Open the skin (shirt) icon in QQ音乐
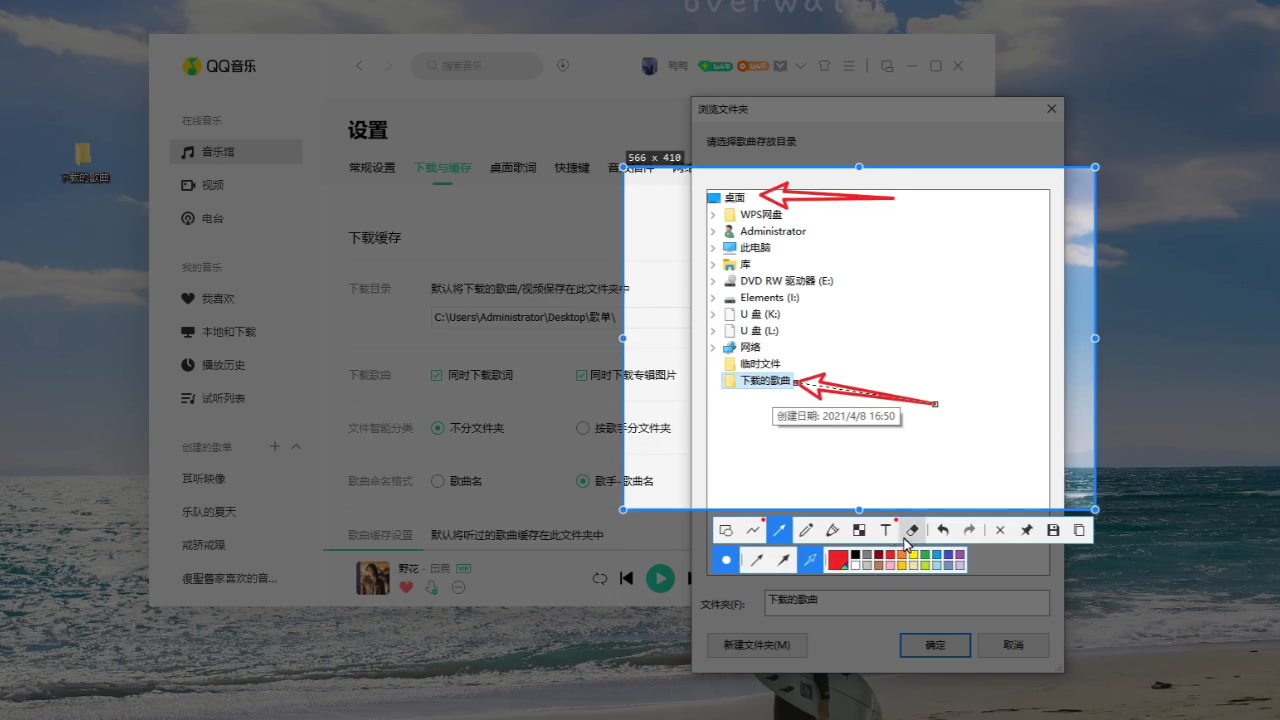This screenshot has width=1280, height=720. pyautogui.click(x=824, y=66)
